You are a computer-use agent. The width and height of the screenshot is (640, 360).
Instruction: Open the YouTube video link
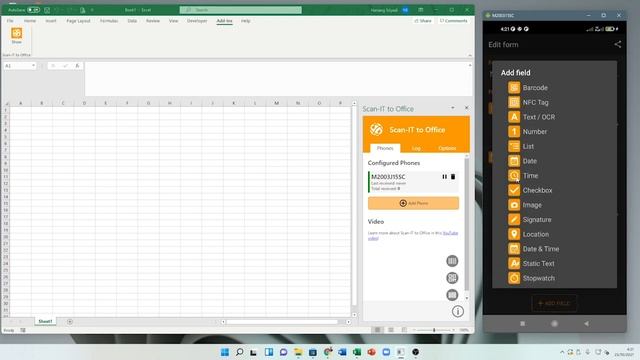click(x=450, y=233)
